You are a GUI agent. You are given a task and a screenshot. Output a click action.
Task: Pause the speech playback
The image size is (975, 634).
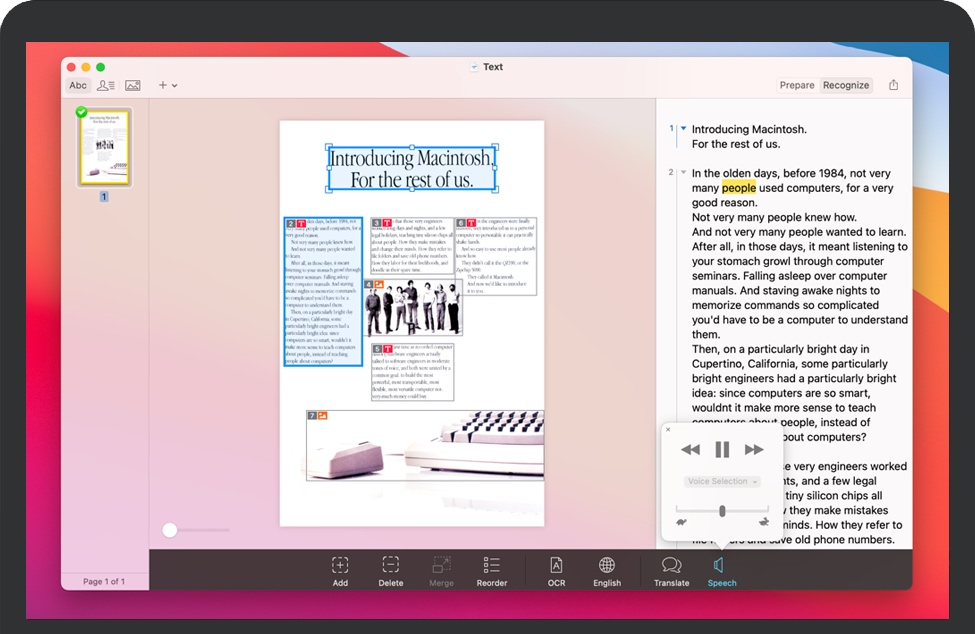(x=722, y=449)
